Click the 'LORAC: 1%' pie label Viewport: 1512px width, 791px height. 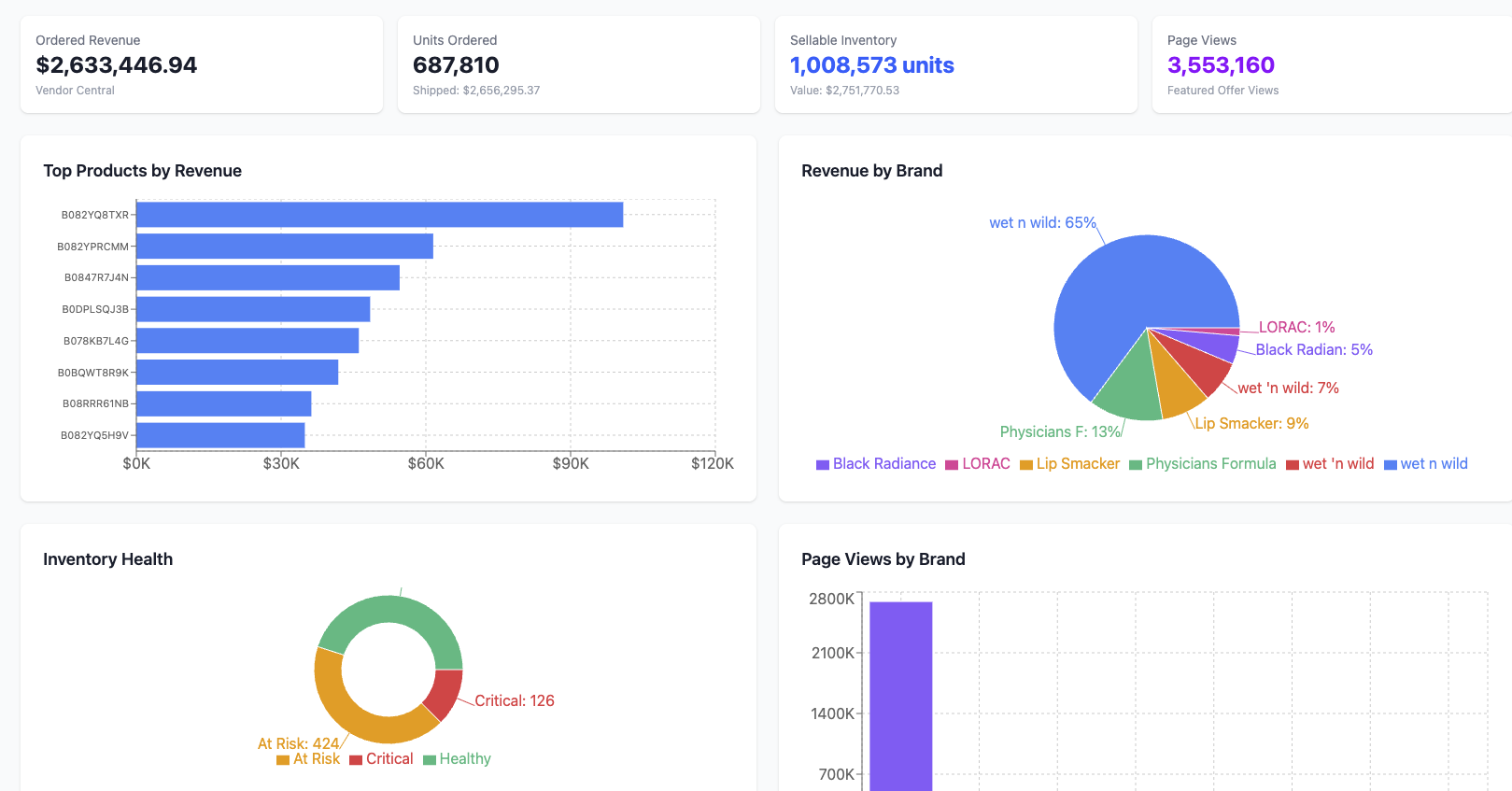point(1296,328)
